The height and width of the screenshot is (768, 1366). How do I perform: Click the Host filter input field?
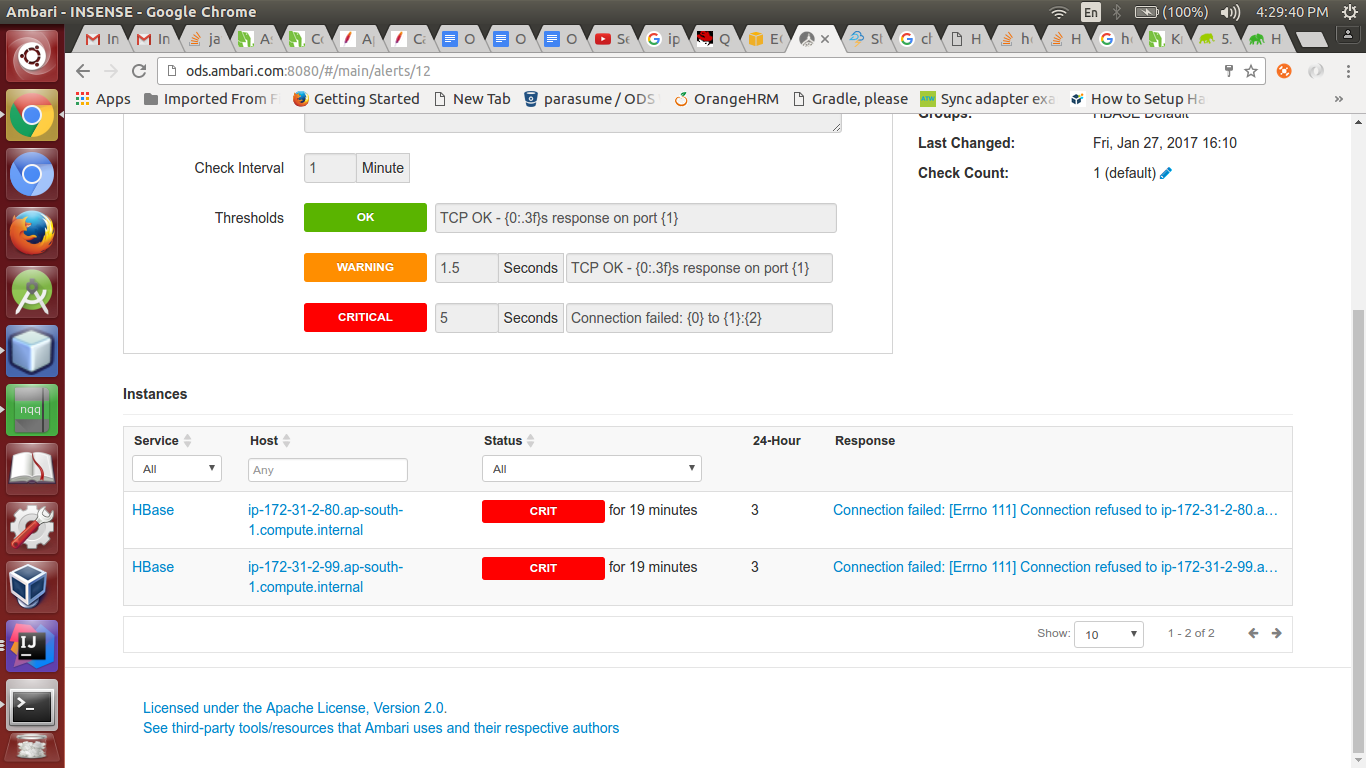pos(328,470)
